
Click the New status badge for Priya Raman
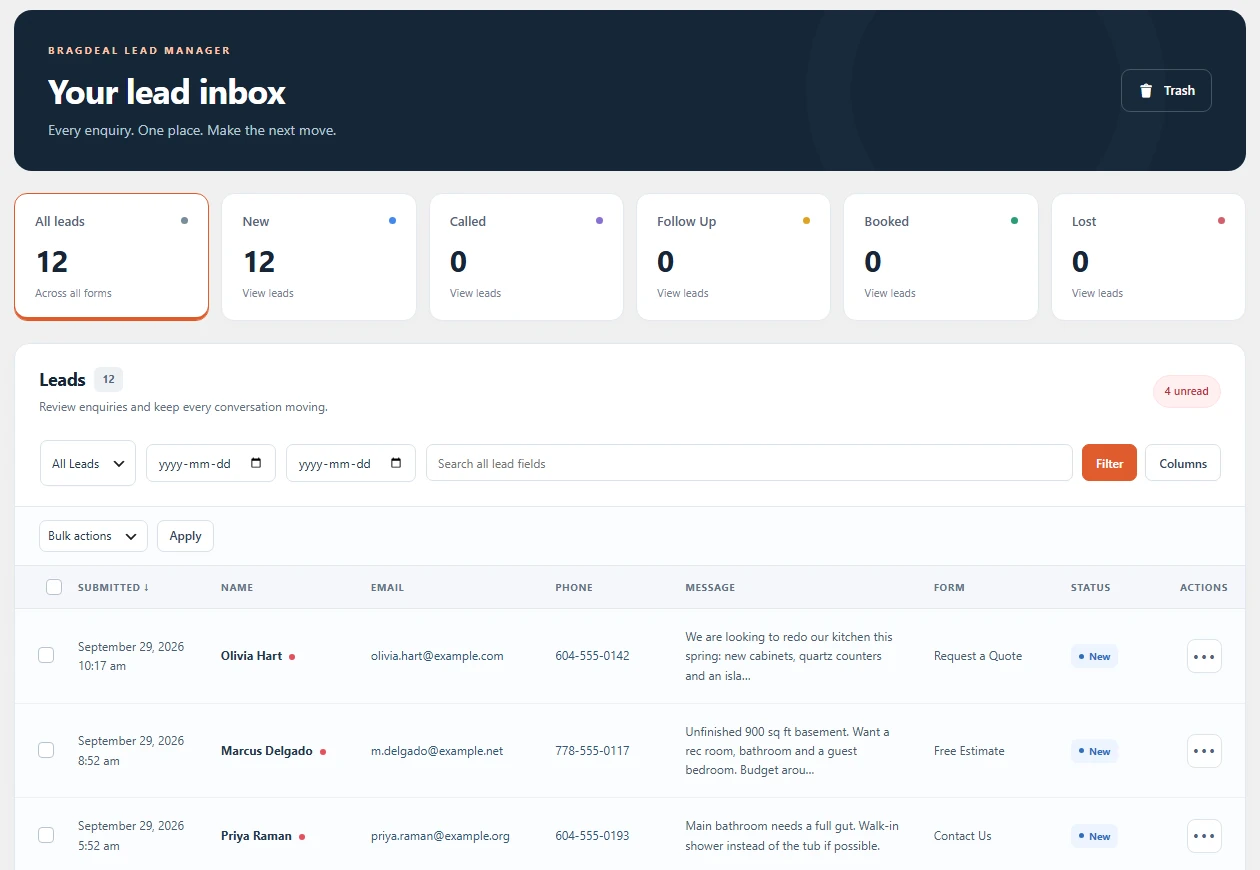point(1094,836)
